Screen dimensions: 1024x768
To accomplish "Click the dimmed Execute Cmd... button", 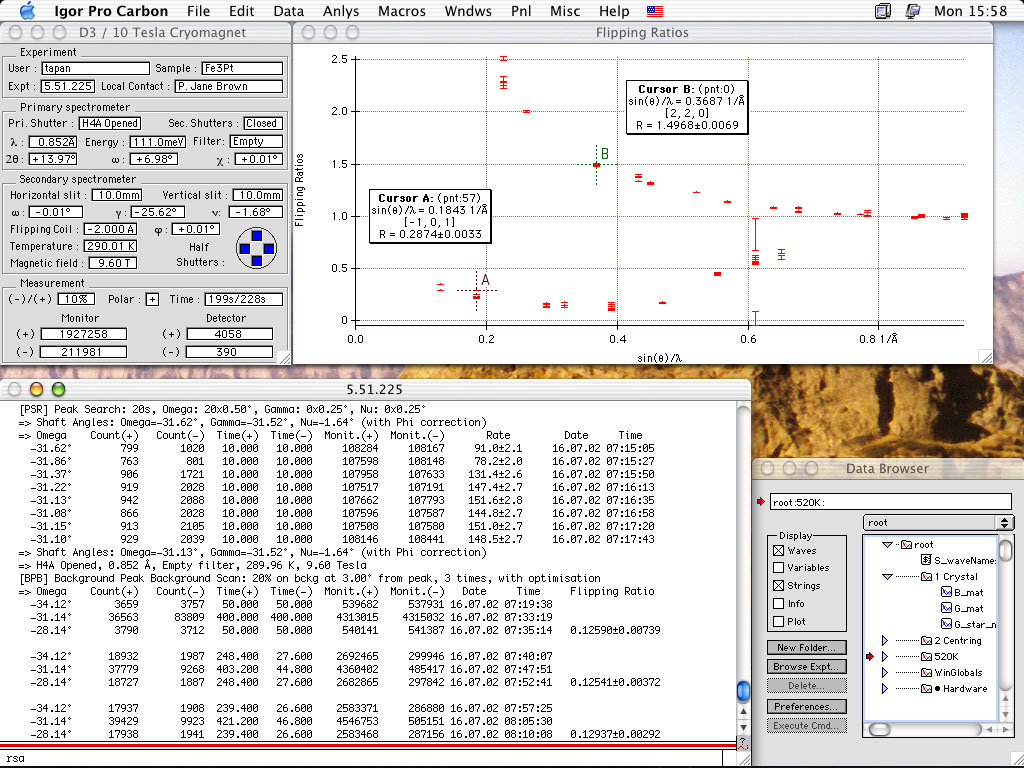I will pyautogui.click(x=807, y=726).
